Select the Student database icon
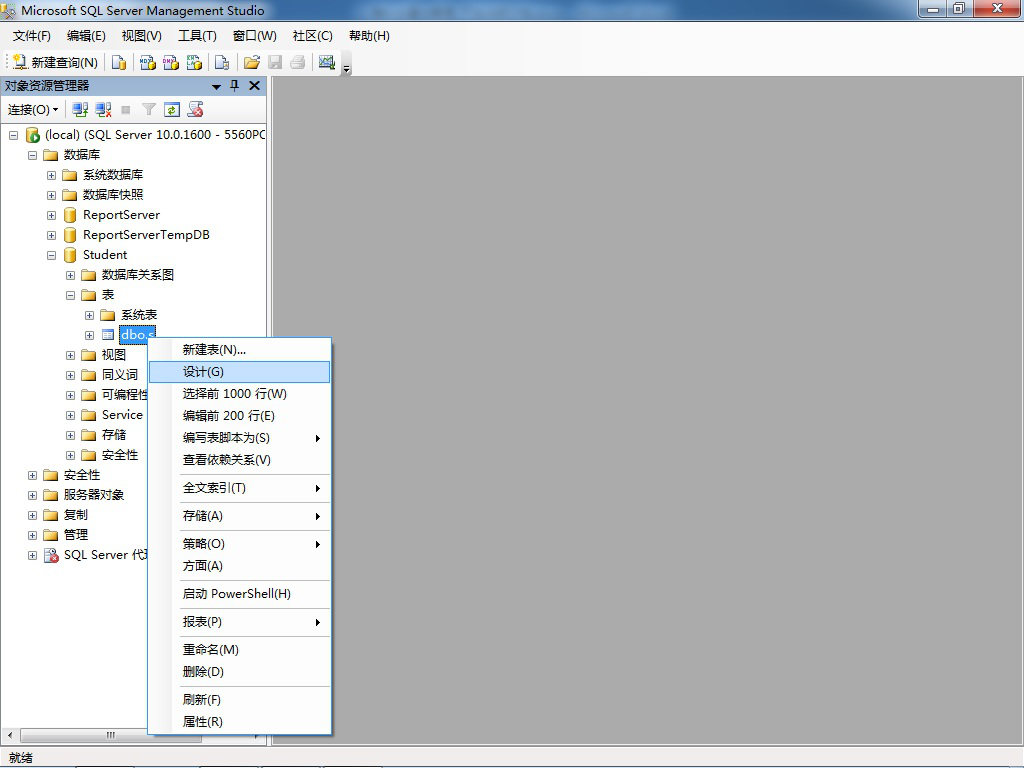1024x768 pixels. pyautogui.click(x=70, y=255)
